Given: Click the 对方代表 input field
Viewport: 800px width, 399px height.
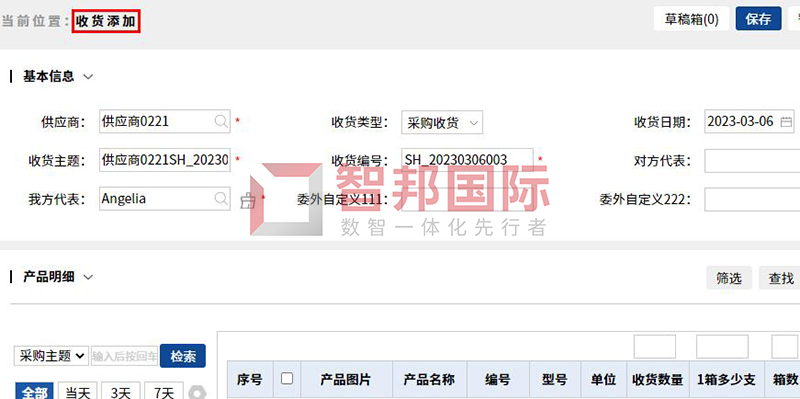Looking at the screenshot, I should (x=752, y=161).
